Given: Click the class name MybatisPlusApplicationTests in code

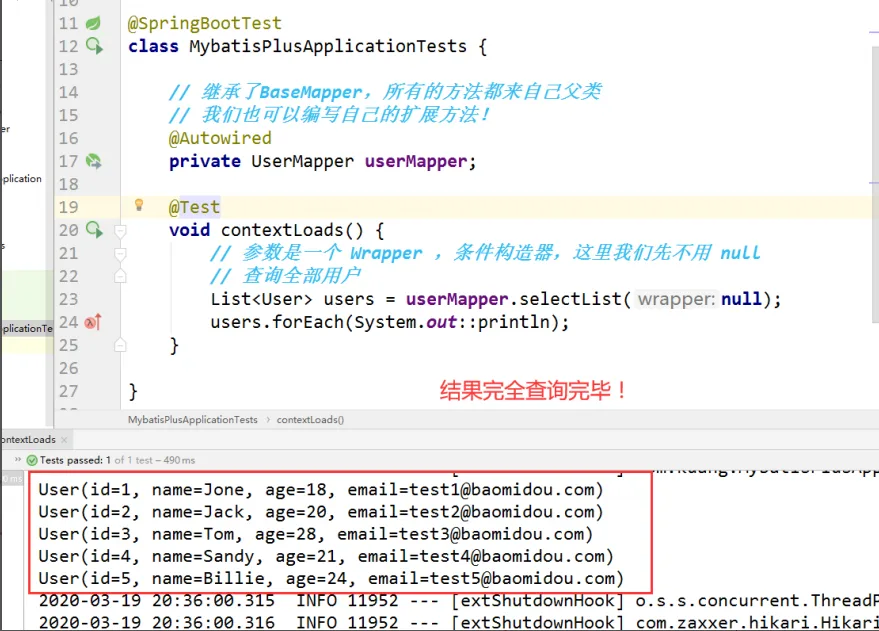Looking at the screenshot, I should click(x=327, y=47).
